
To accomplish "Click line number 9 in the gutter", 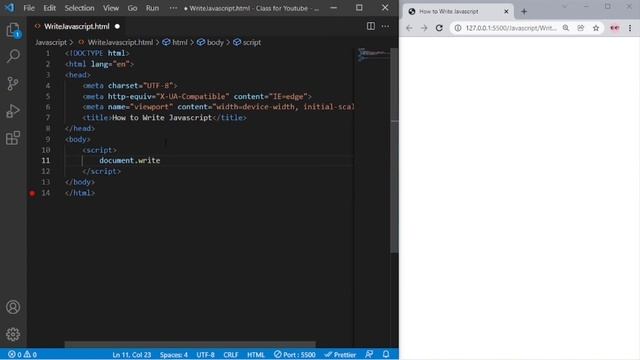I will pos(47,139).
